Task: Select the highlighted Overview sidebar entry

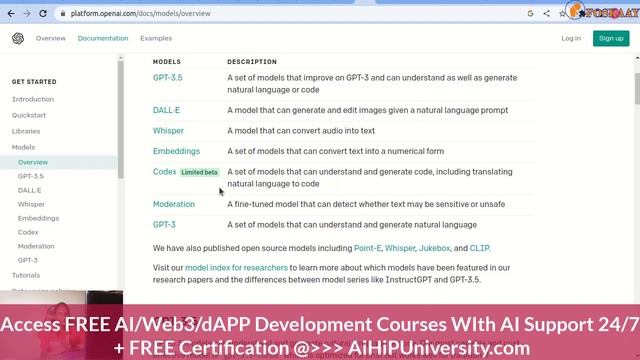Action: point(58,162)
